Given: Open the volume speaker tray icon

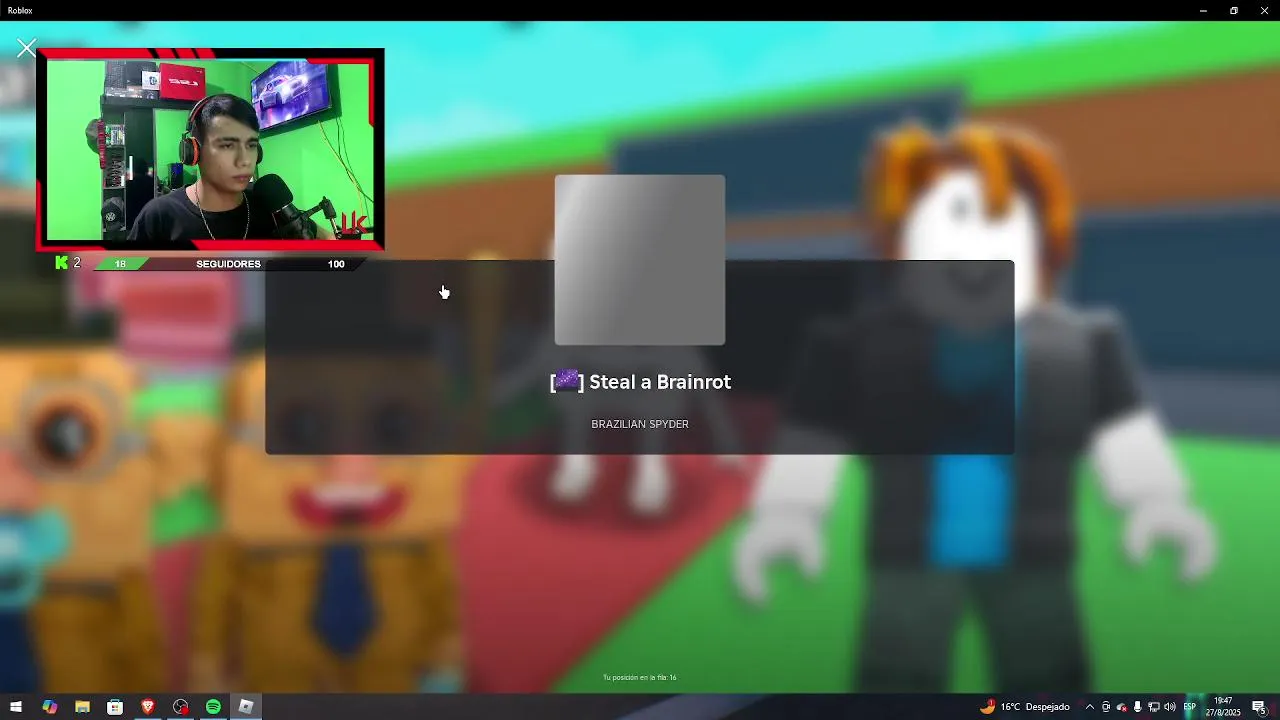Looking at the screenshot, I should pyautogui.click(x=1169, y=707).
